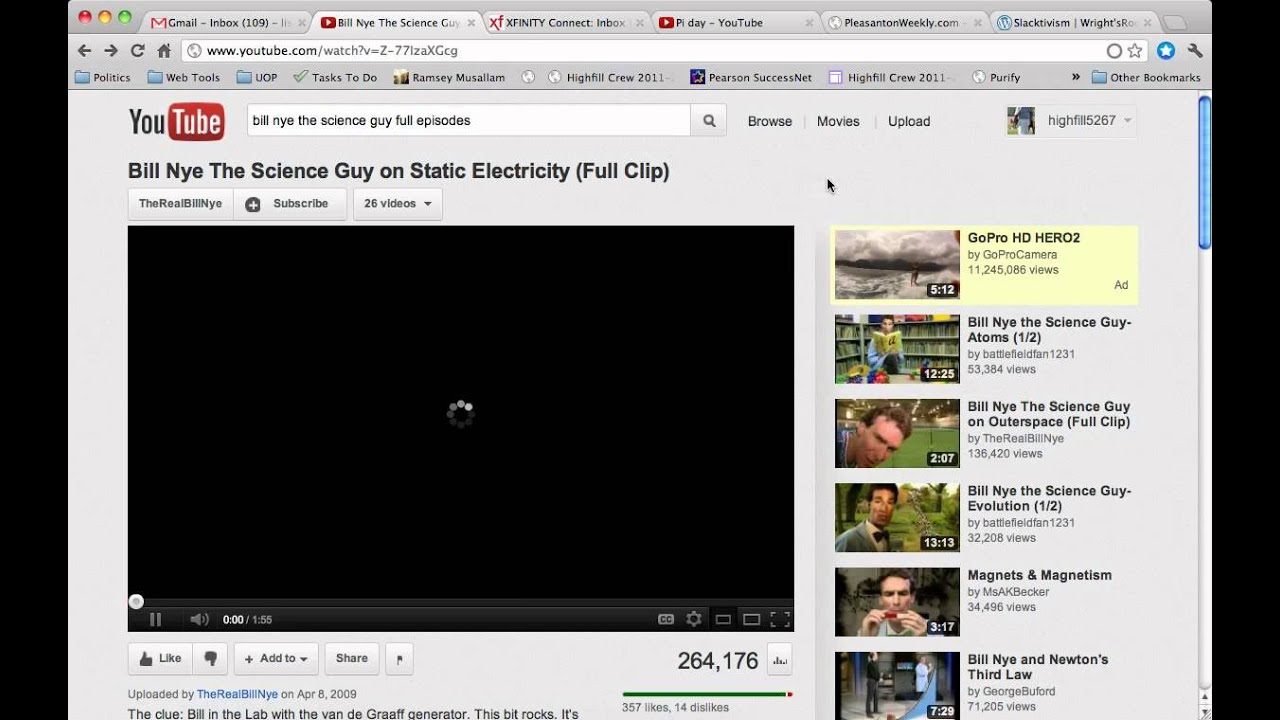Image resolution: width=1280 pixels, height=720 pixels.
Task: Switch to the PleasantonWeekly.com tab
Action: [x=905, y=22]
